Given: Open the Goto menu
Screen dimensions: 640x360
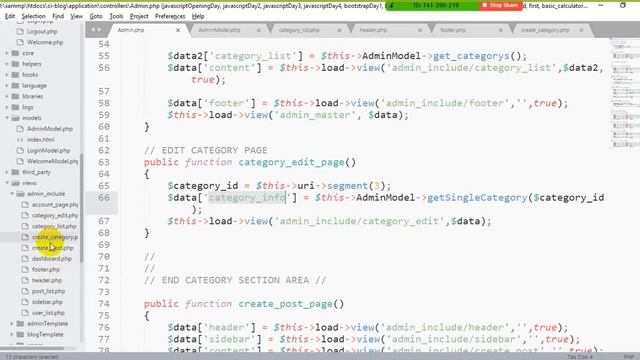Looking at the screenshot, I should [96, 16].
